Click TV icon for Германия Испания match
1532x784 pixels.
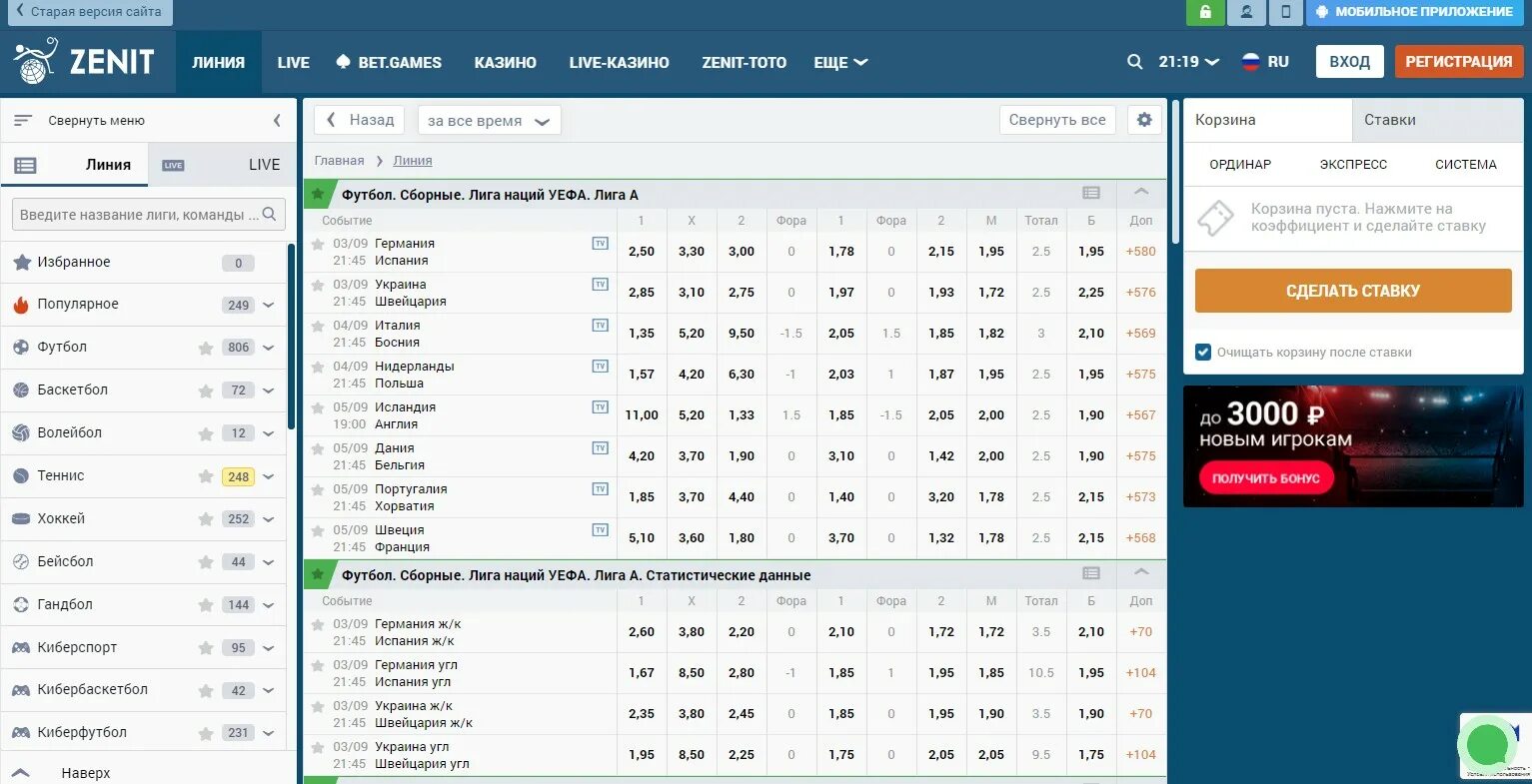click(600, 244)
